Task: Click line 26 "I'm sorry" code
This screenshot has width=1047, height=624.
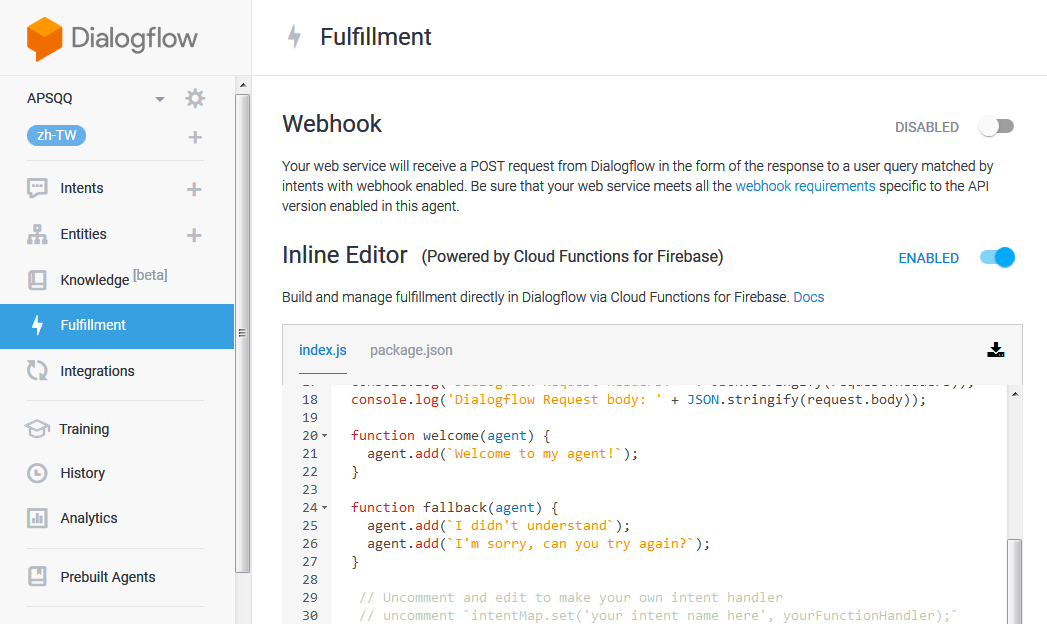Action: point(538,544)
